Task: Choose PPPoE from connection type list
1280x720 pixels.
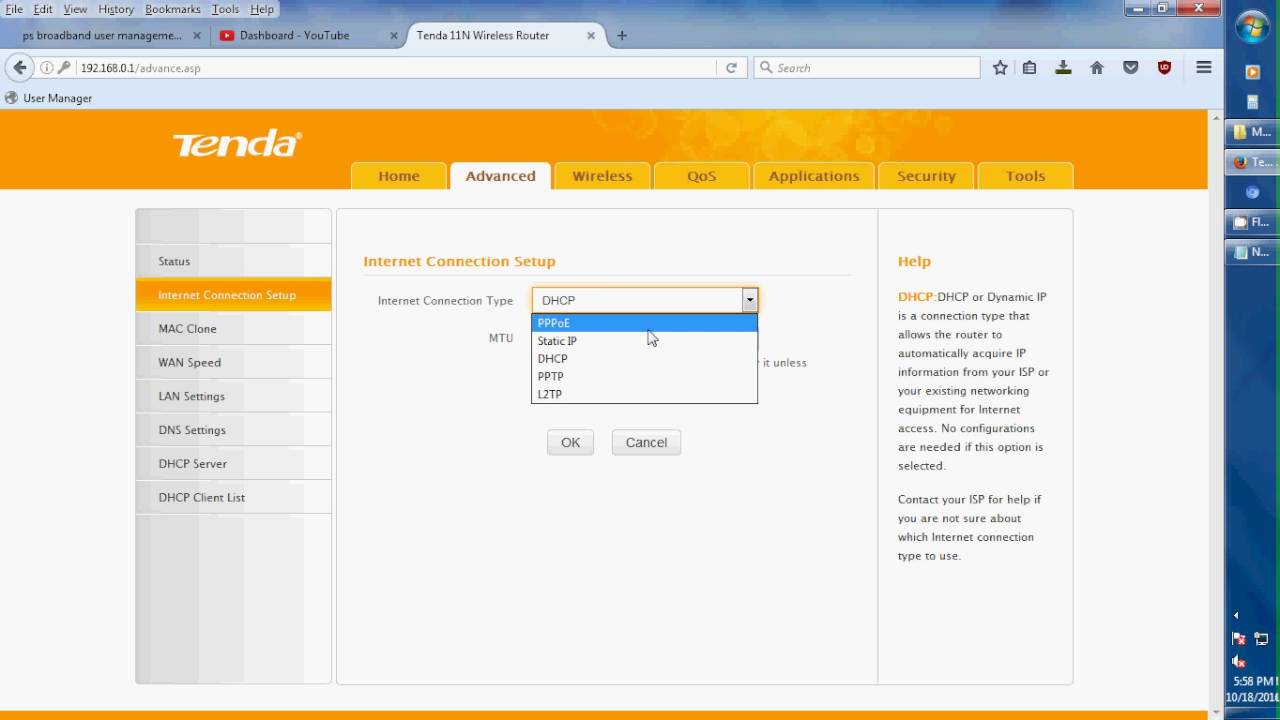Action: [x=644, y=323]
